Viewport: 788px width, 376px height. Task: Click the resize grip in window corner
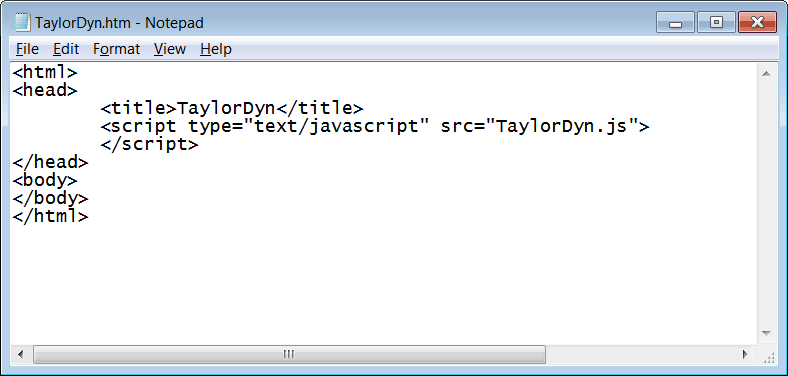point(768,356)
